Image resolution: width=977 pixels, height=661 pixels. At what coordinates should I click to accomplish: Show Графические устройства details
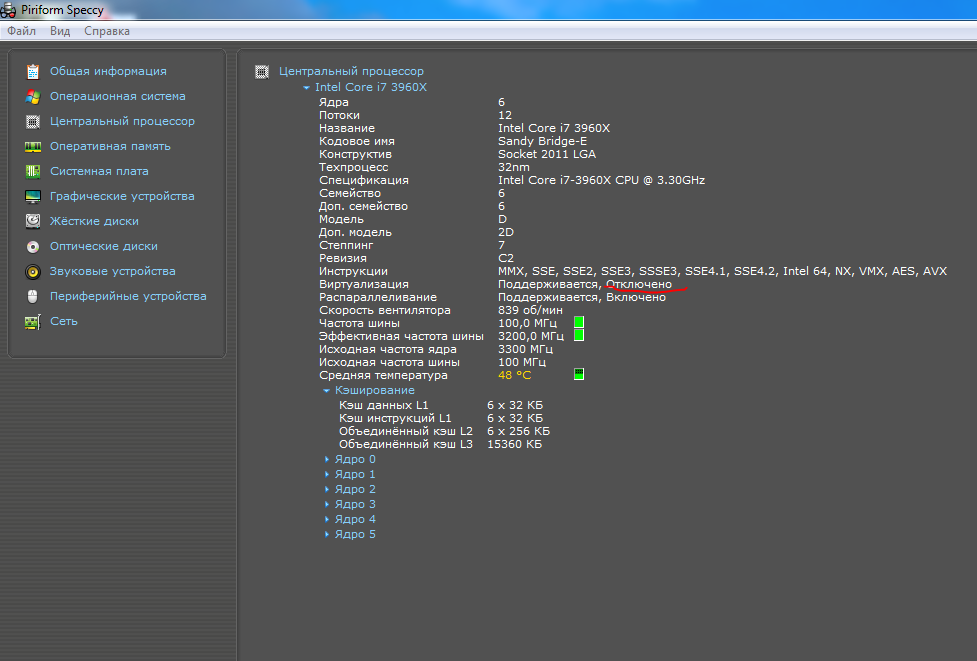click(x=122, y=196)
